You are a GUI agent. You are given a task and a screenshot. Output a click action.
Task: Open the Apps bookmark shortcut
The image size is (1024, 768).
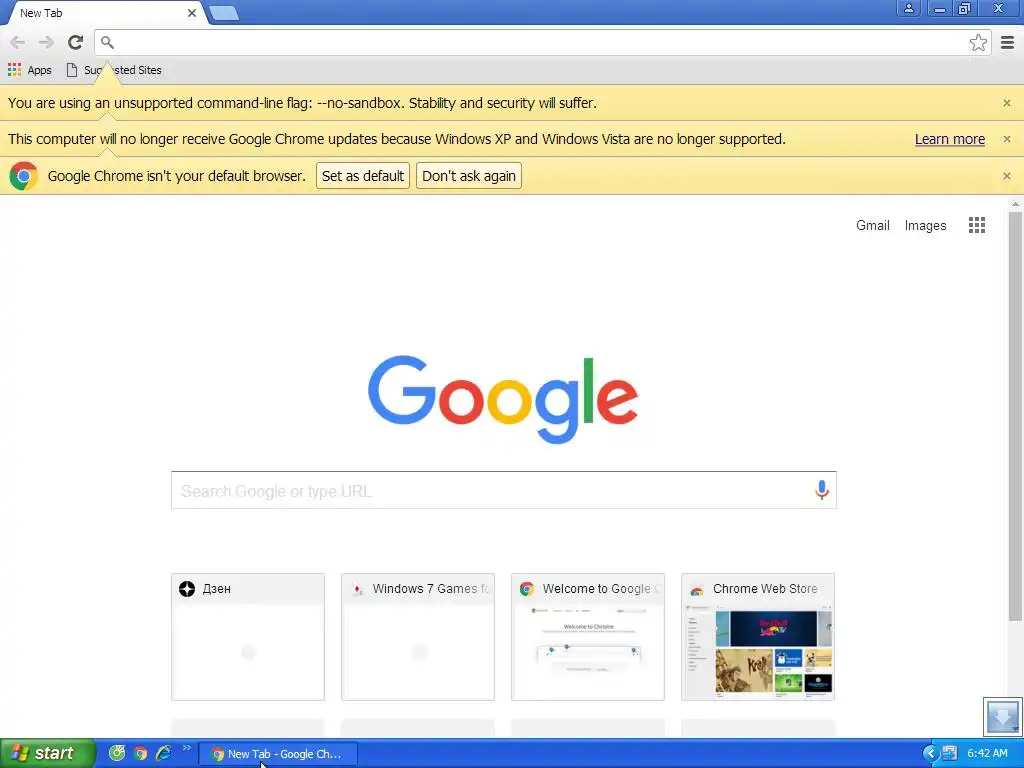[x=29, y=70]
